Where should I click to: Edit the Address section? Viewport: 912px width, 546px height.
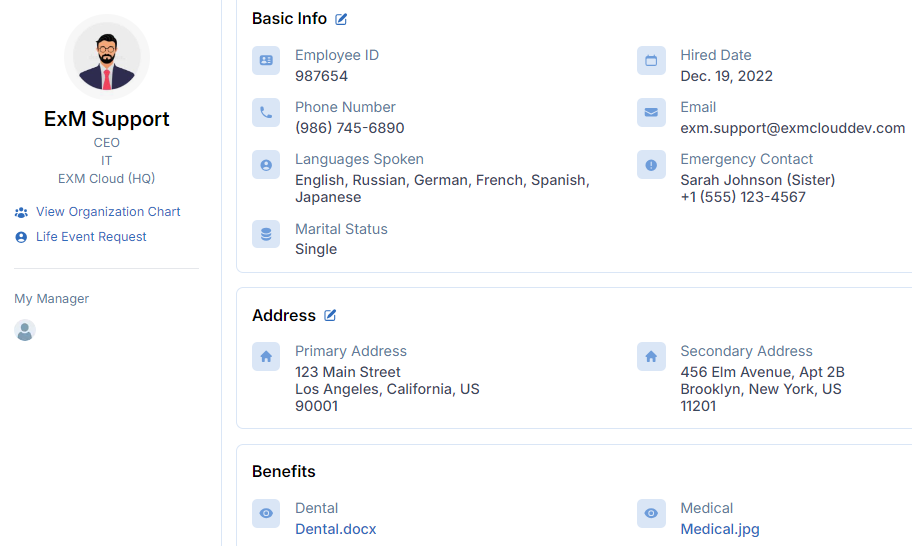pos(330,315)
